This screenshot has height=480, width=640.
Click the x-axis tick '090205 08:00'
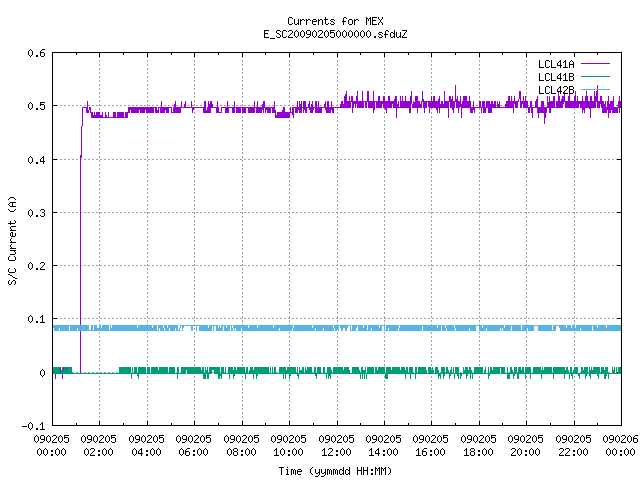(x=241, y=445)
